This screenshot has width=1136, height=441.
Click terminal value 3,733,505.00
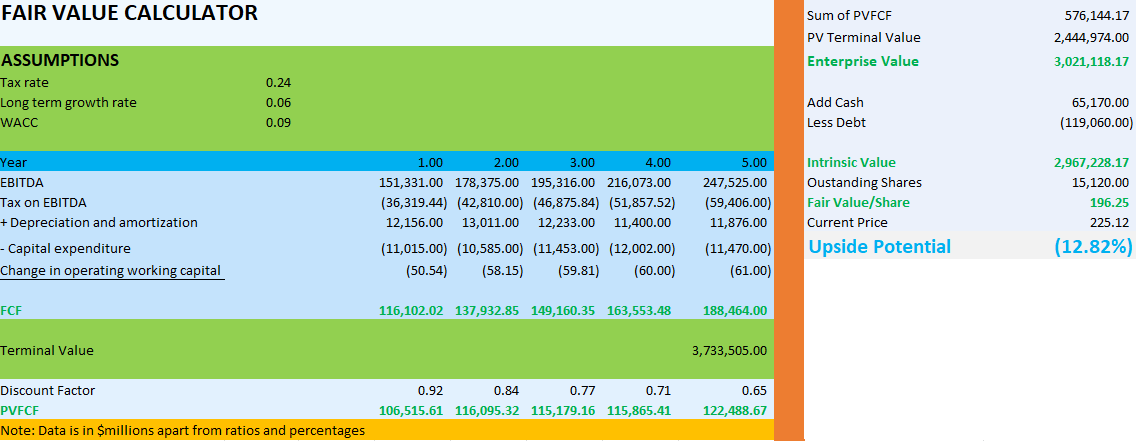point(730,350)
